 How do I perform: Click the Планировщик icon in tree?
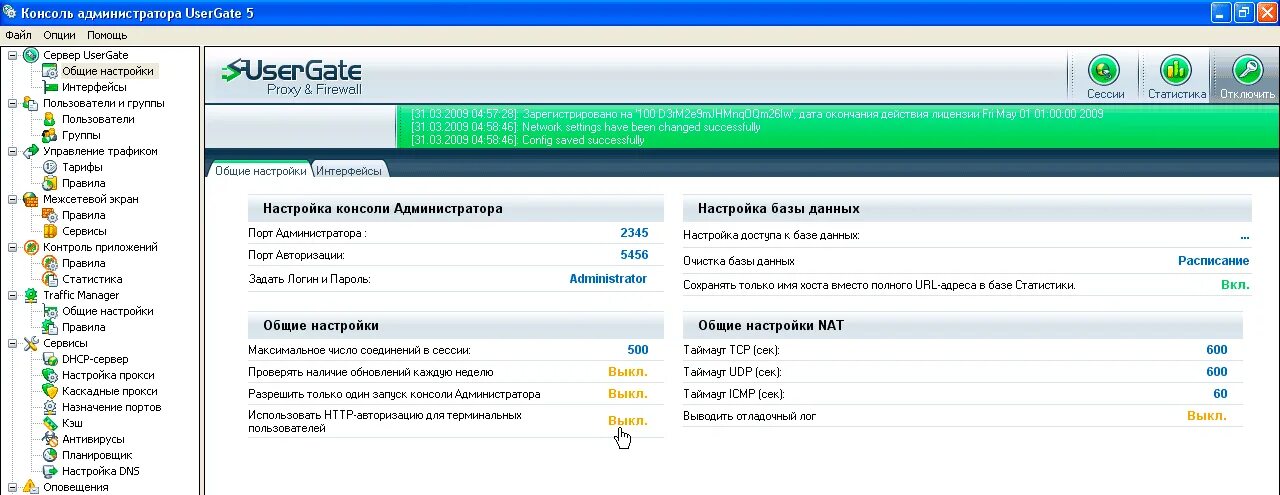(50, 455)
